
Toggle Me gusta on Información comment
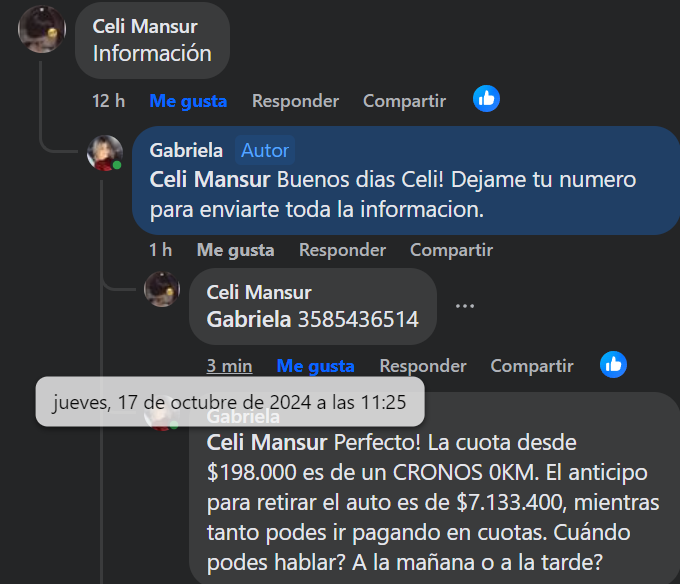(188, 101)
